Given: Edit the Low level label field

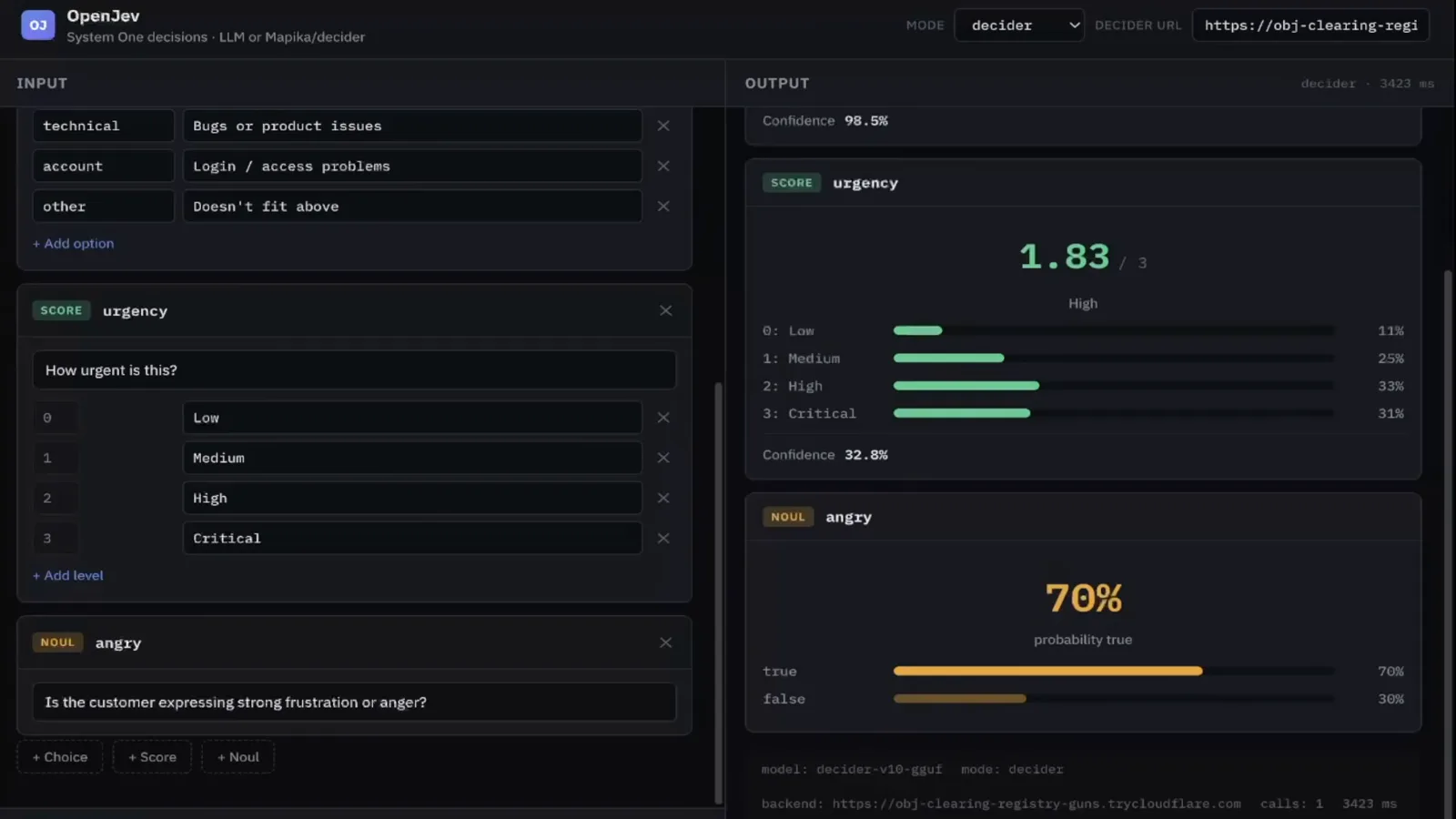Looking at the screenshot, I should click(x=412, y=418).
